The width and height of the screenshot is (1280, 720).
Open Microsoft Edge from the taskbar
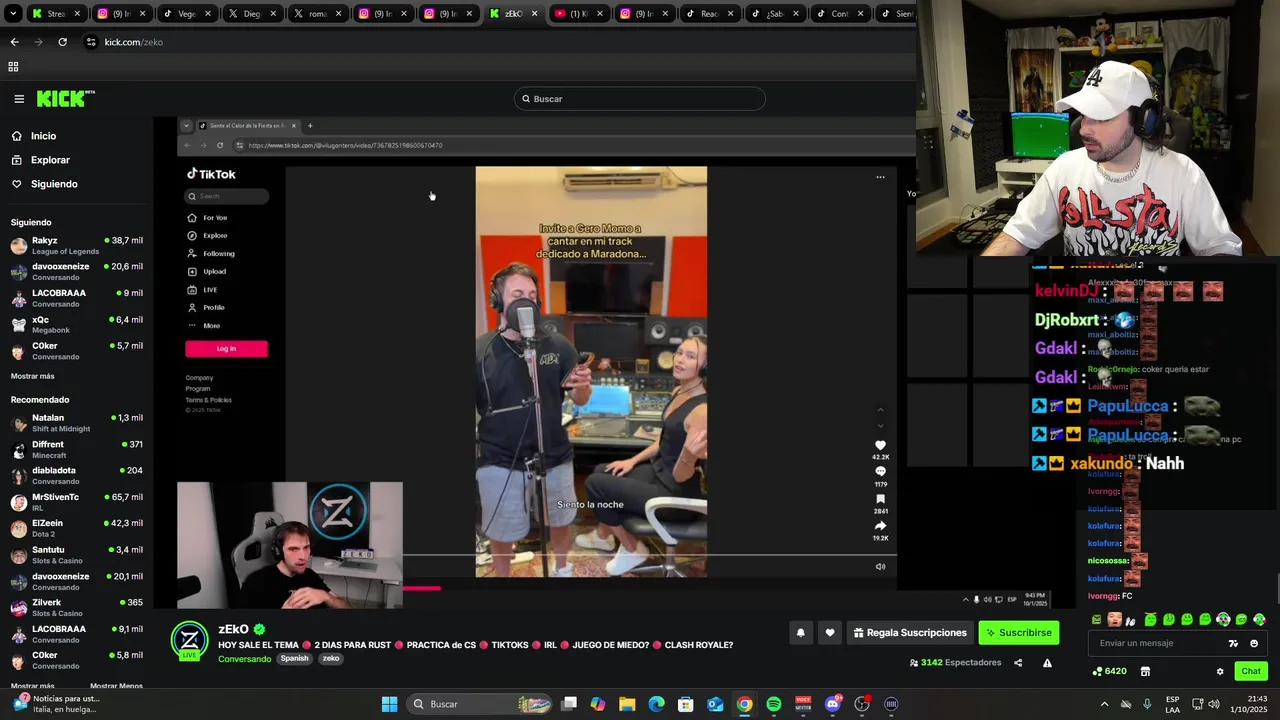tap(656, 704)
